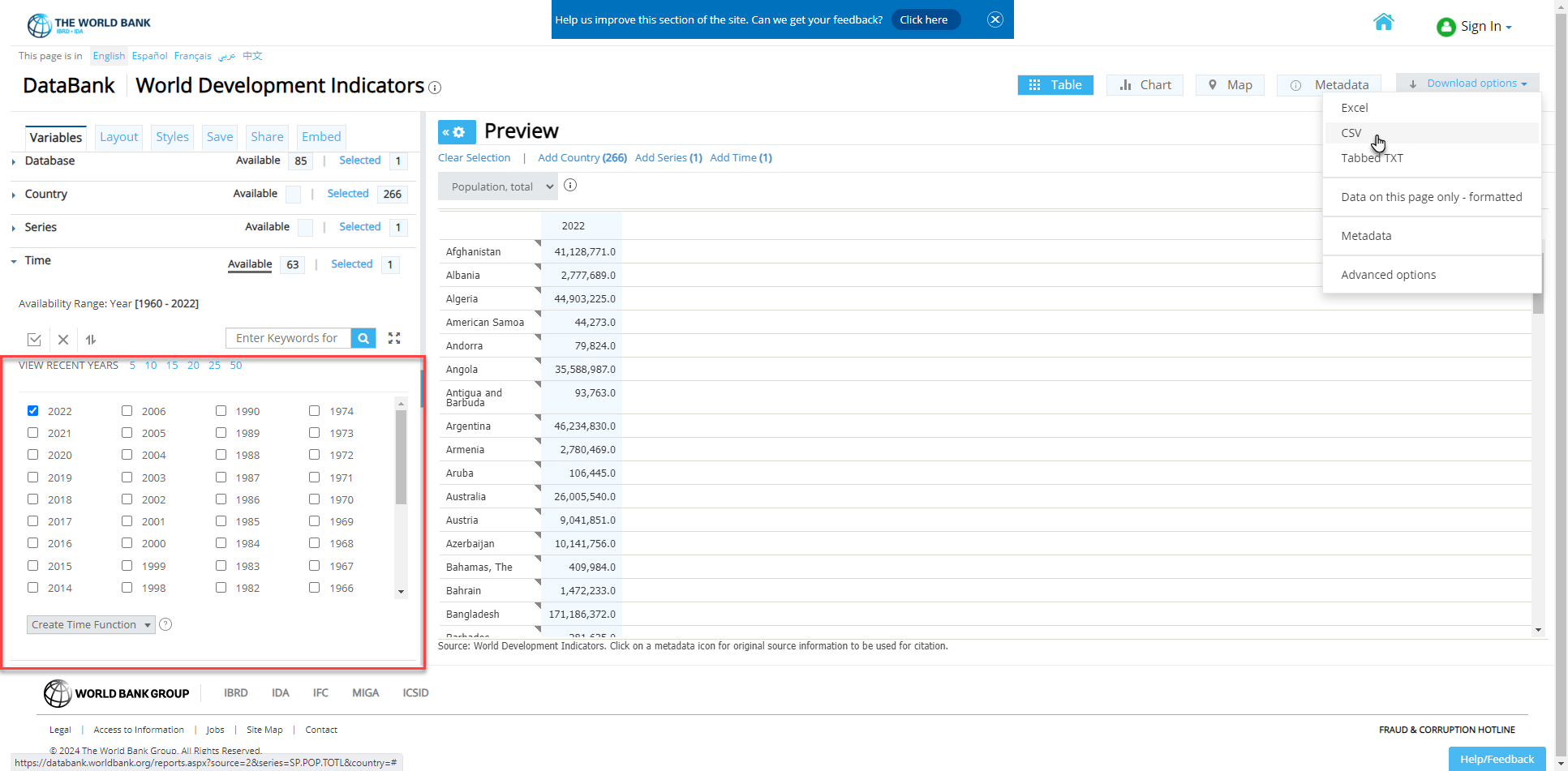The width and height of the screenshot is (1568, 771).
Task: Click Add Series (1) link
Action: 668,158
